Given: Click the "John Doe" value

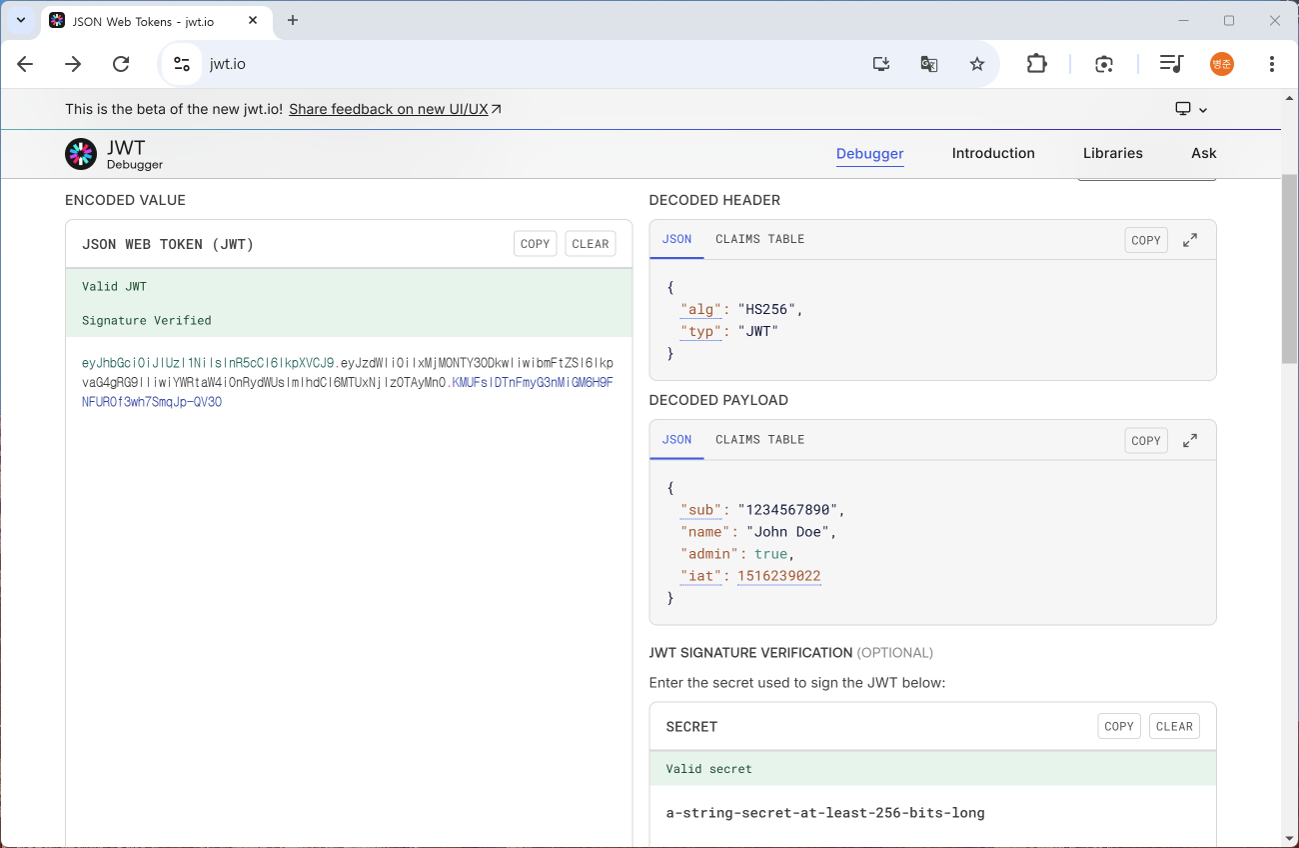Looking at the screenshot, I should click(788, 532).
